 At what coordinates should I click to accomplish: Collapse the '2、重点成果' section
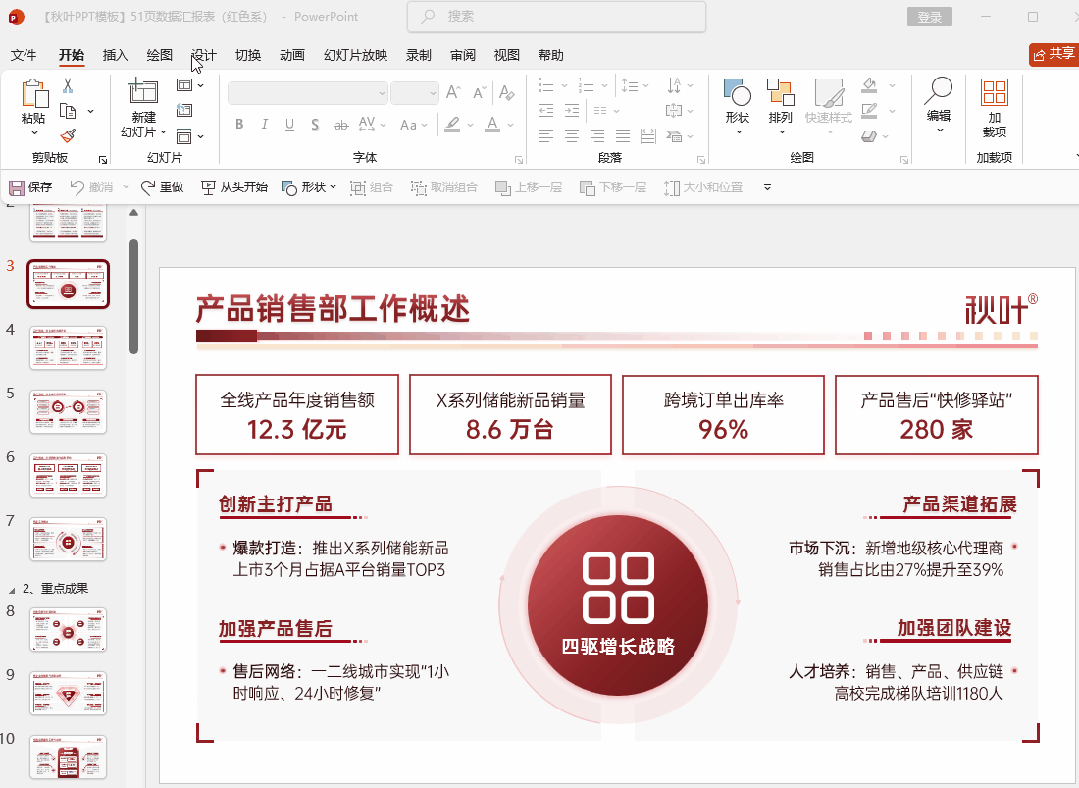[11, 590]
